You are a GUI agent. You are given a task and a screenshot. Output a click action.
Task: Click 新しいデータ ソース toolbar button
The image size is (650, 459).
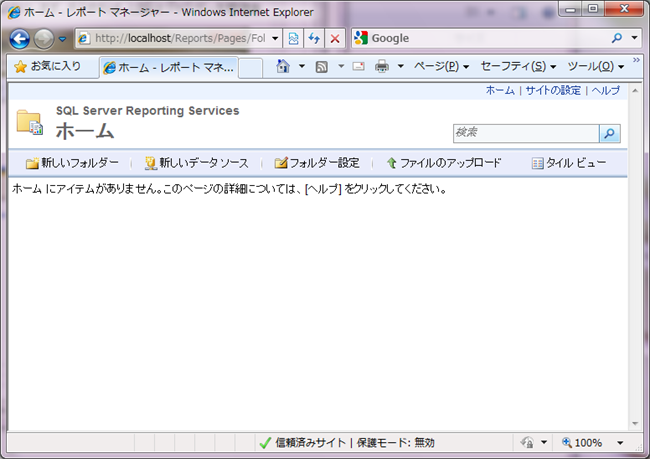196,163
